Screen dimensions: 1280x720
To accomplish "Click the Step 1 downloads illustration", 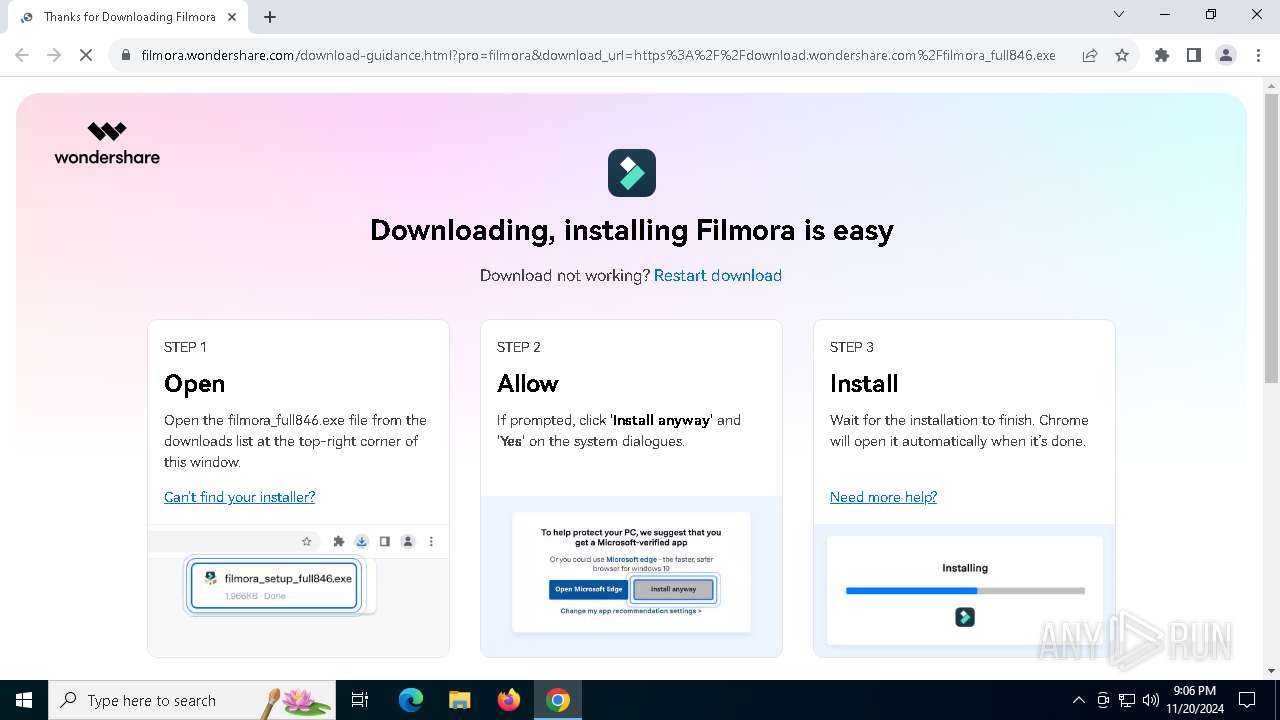I will coord(298,590).
